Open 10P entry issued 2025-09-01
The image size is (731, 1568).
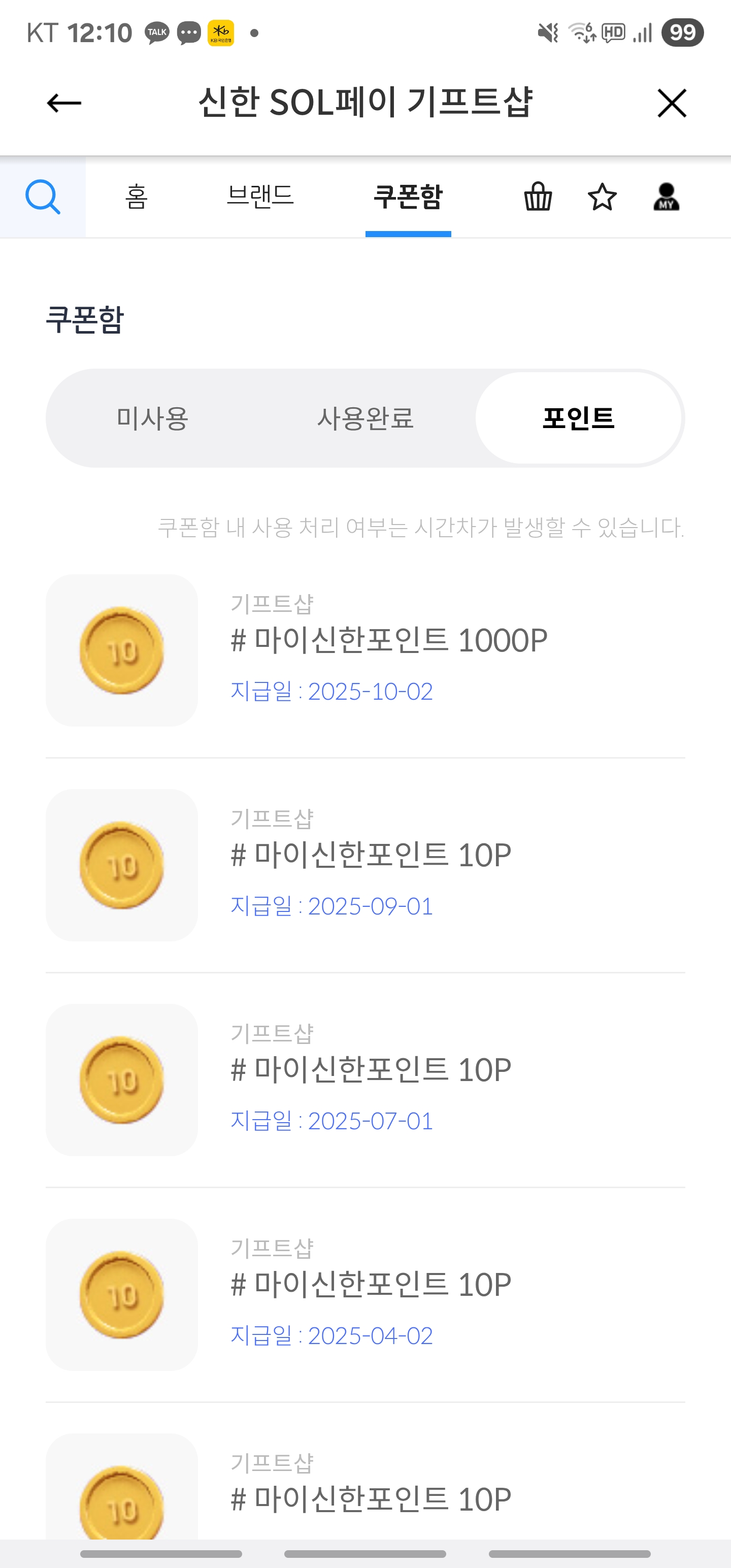pos(371,855)
